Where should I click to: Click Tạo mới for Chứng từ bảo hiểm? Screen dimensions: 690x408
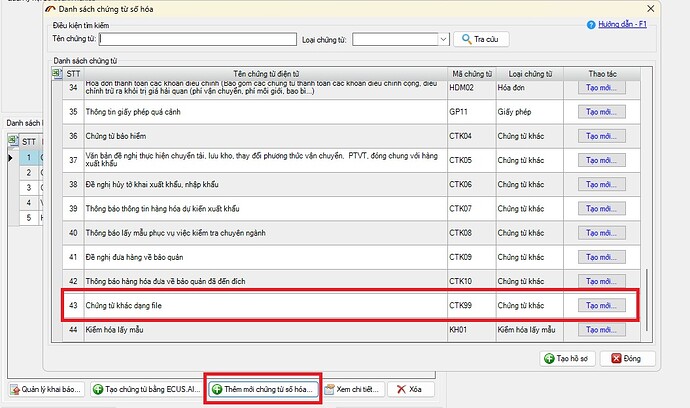[602, 136]
